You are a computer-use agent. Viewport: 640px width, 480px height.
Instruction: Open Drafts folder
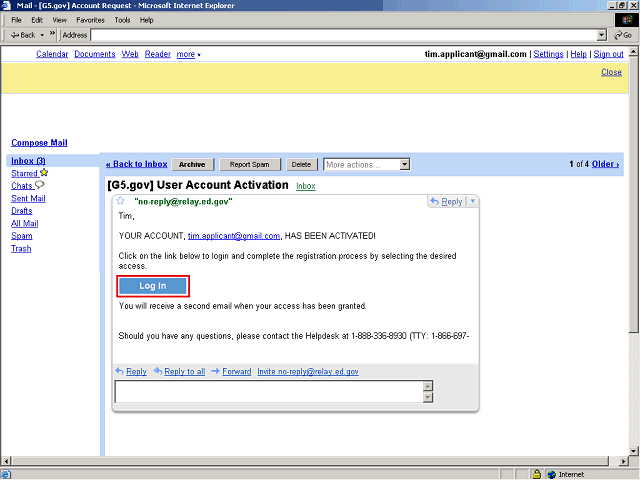22,211
